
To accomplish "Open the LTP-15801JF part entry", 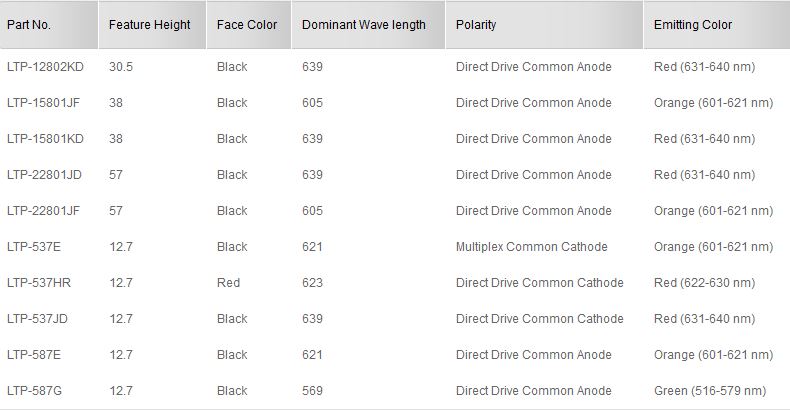I will (45, 103).
